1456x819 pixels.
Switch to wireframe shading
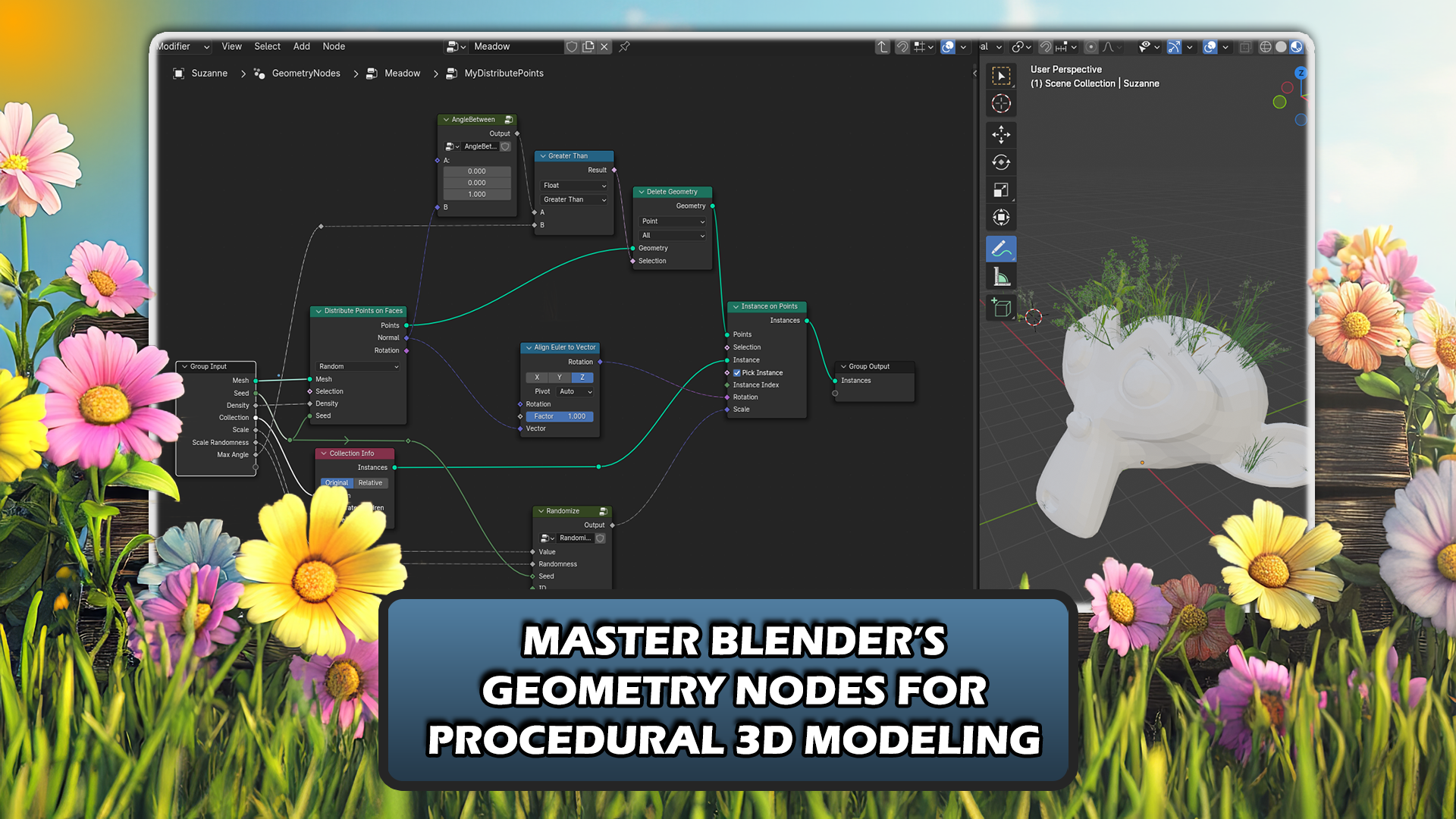[x=1266, y=47]
